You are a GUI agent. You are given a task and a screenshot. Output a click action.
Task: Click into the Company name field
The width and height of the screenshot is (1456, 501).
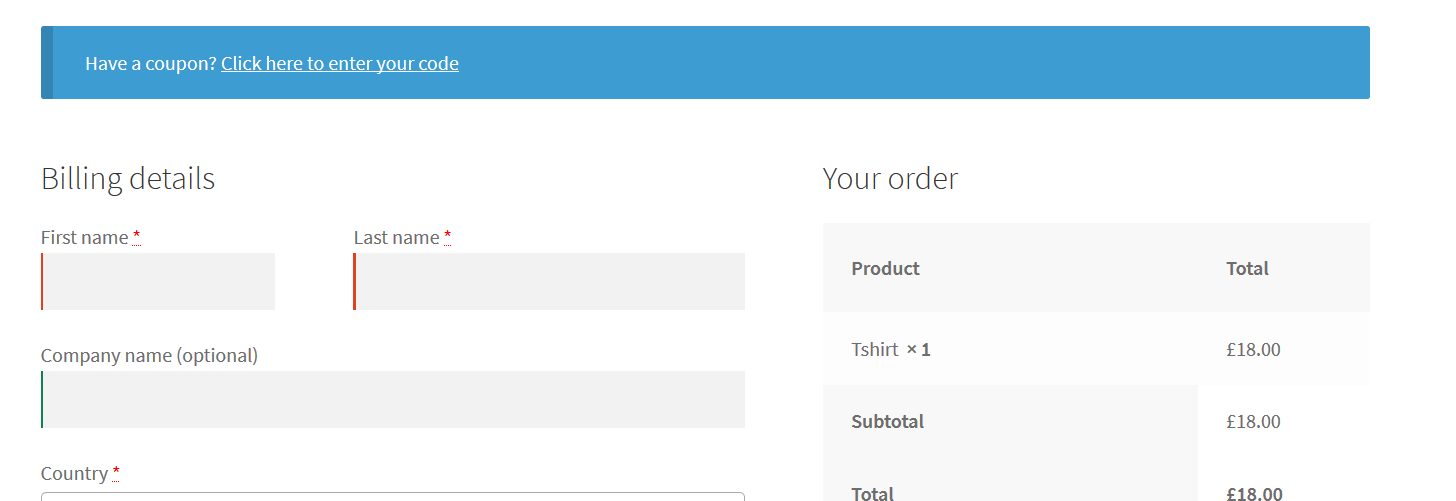point(393,399)
